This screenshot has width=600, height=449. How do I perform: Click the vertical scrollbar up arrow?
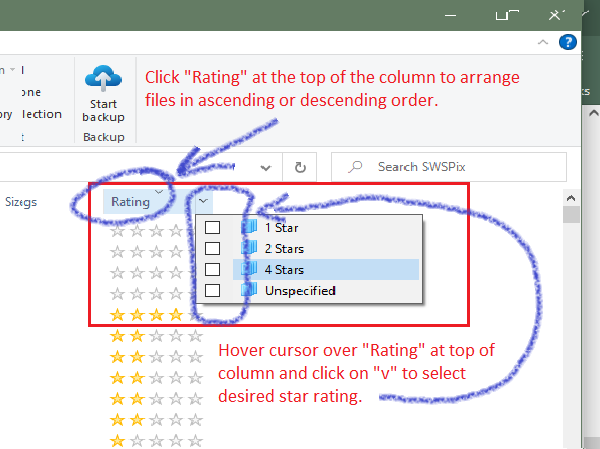click(572, 196)
